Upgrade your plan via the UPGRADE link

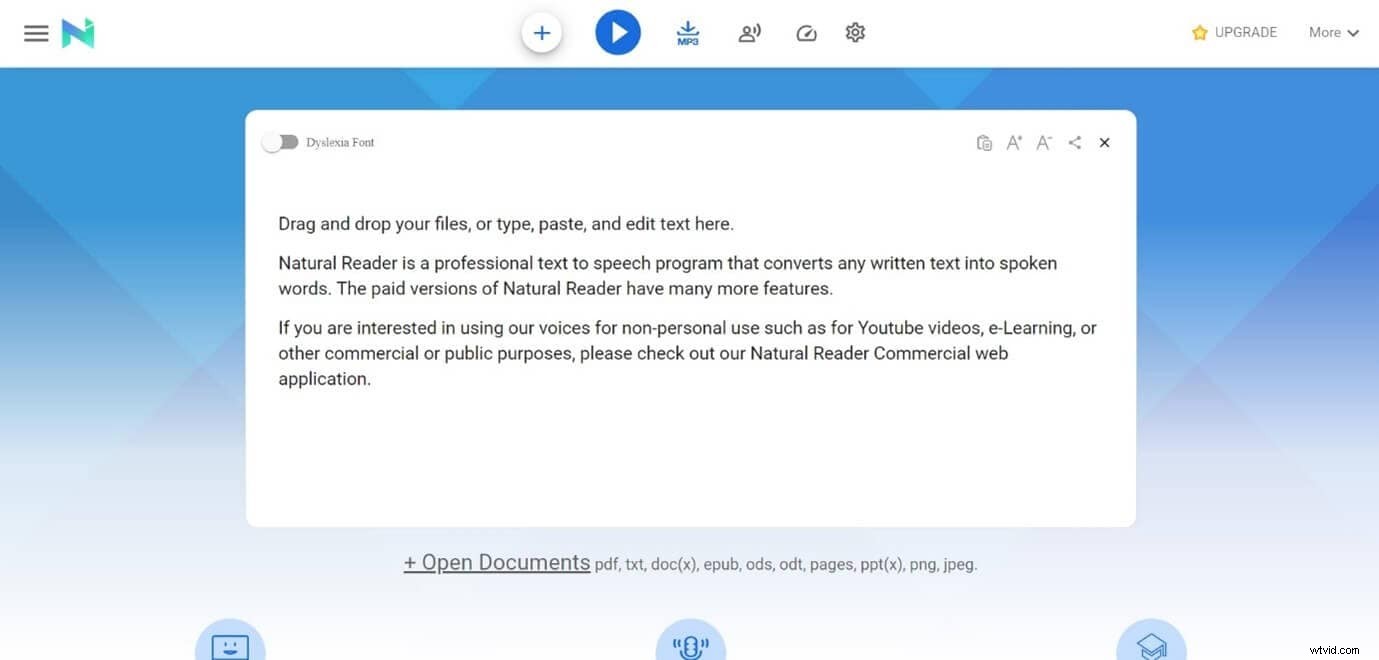click(1234, 32)
